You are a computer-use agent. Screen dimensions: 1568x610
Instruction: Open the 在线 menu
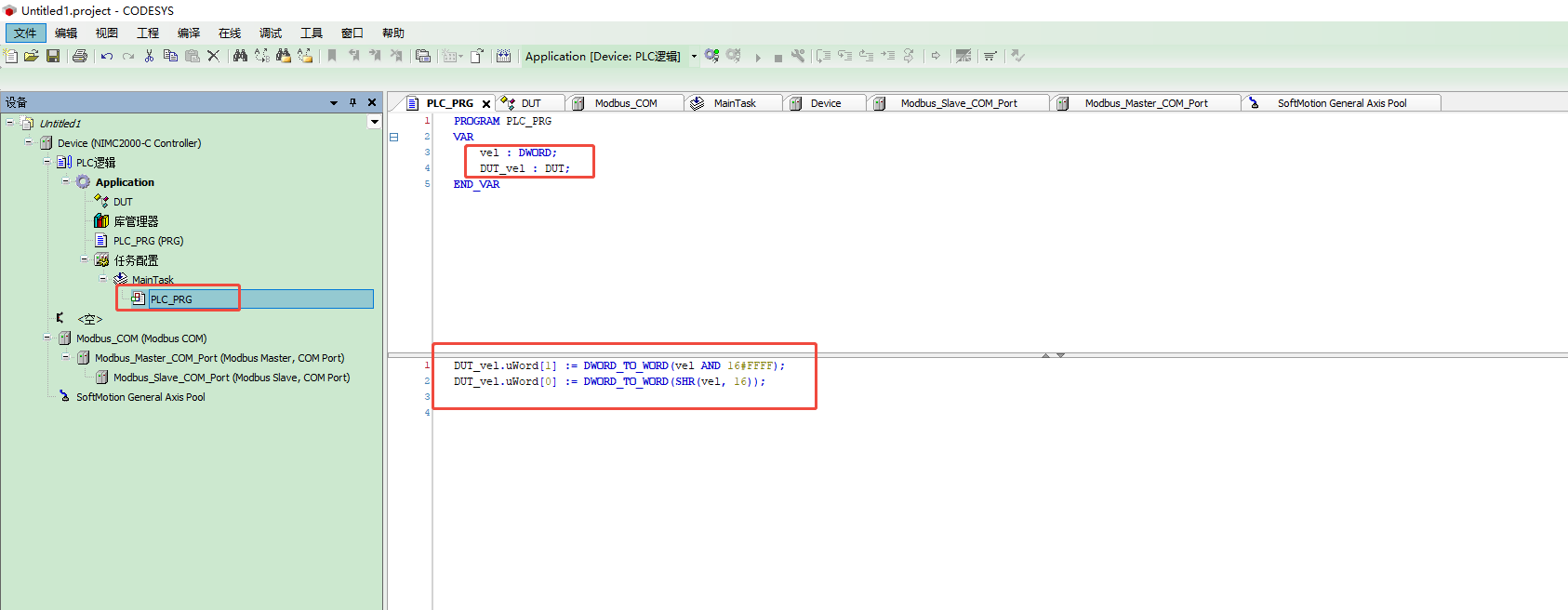click(230, 33)
